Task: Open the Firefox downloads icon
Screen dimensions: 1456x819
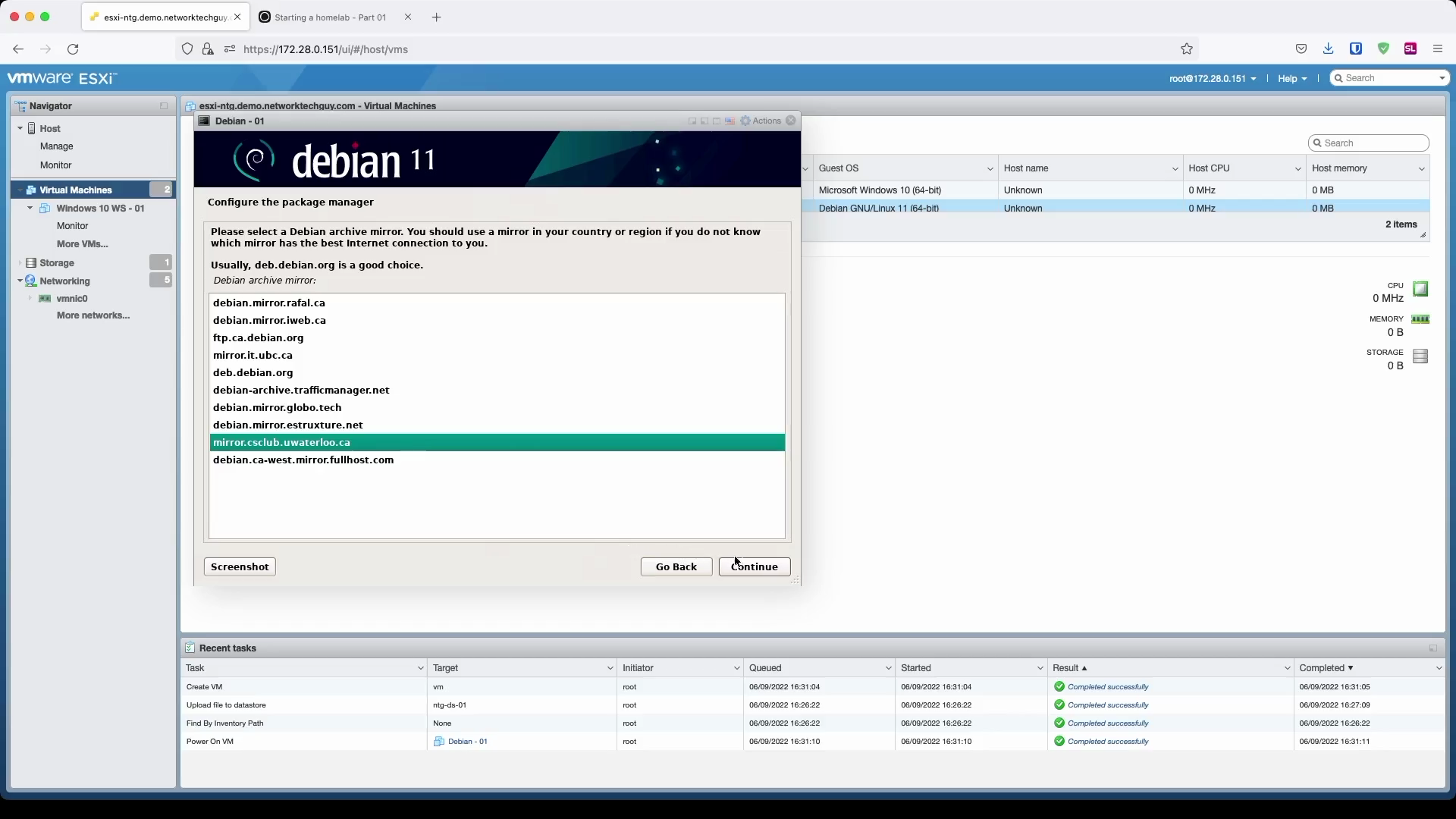Action: [x=1328, y=49]
